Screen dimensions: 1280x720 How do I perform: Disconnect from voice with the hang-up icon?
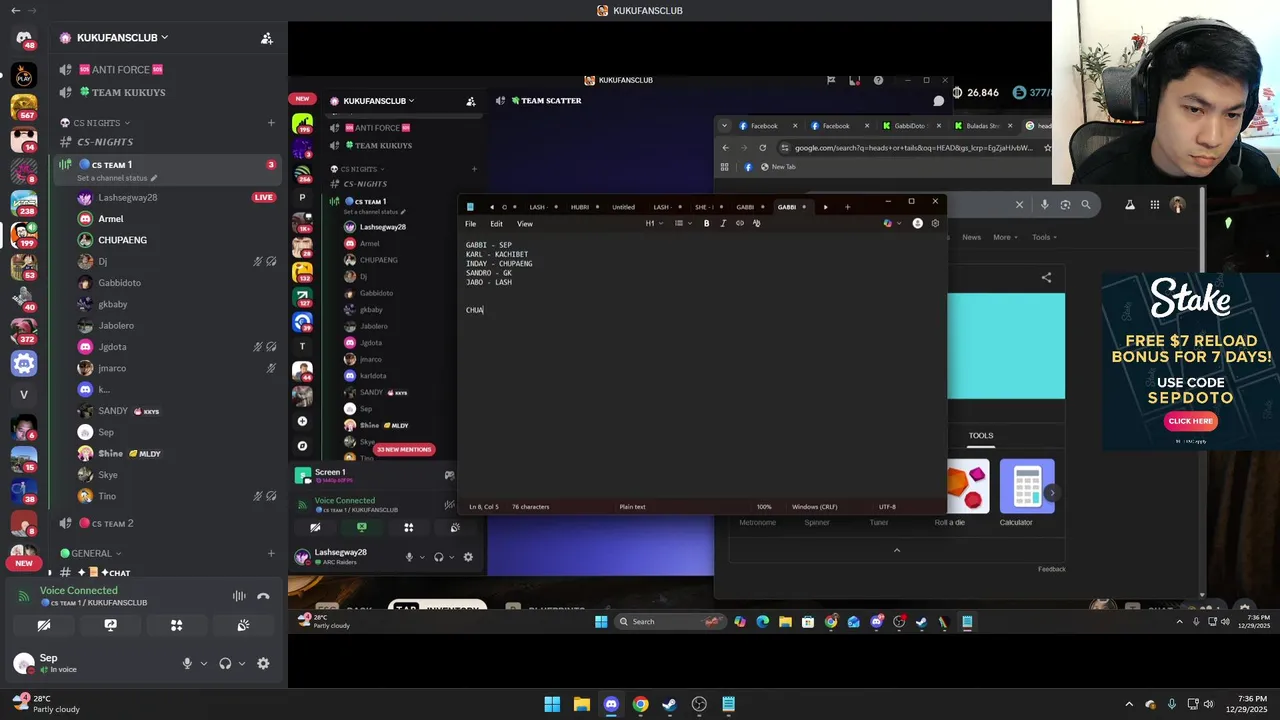click(x=263, y=596)
